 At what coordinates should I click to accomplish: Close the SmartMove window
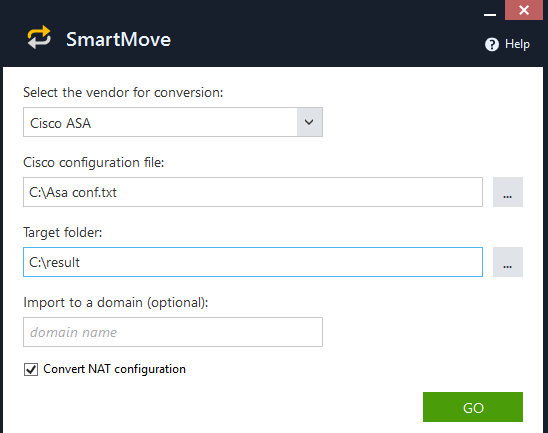click(x=524, y=10)
